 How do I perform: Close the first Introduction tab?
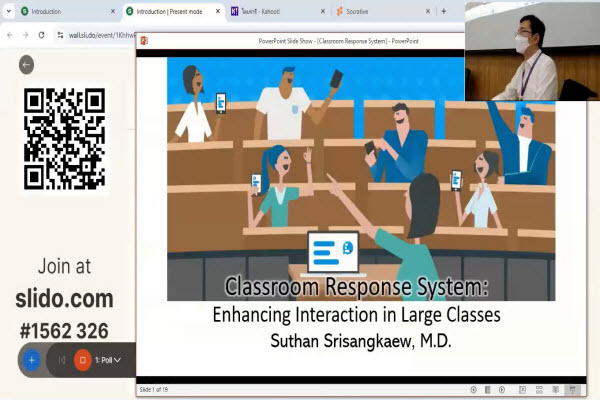click(113, 11)
